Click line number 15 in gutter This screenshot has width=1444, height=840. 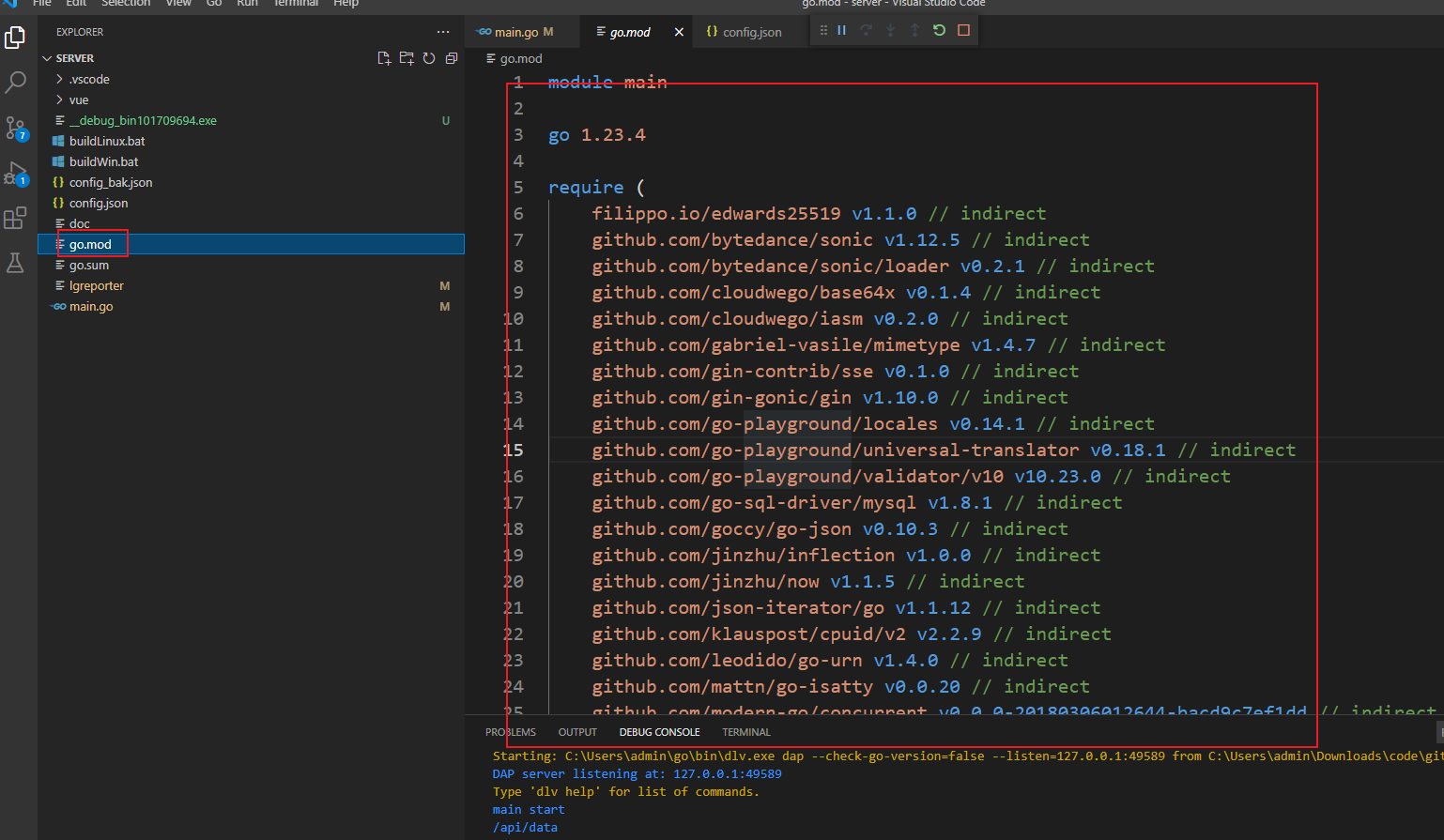coord(513,451)
